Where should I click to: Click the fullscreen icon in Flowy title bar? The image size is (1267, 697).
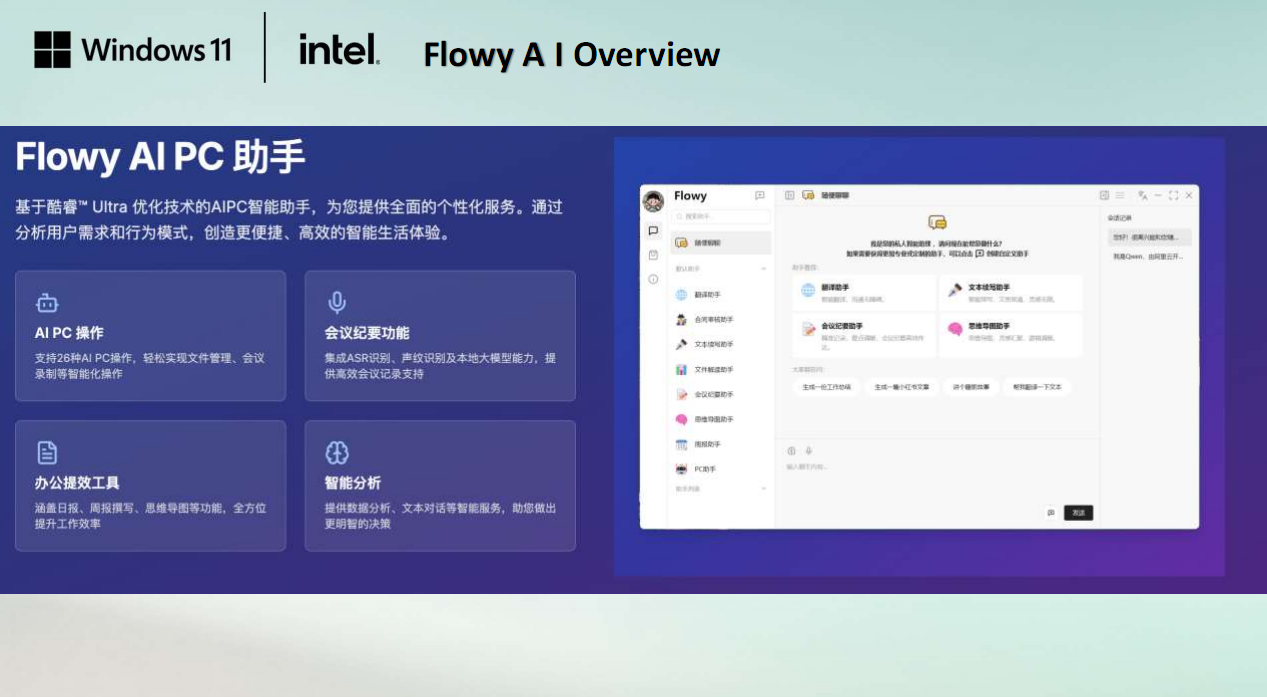tap(1173, 196)
